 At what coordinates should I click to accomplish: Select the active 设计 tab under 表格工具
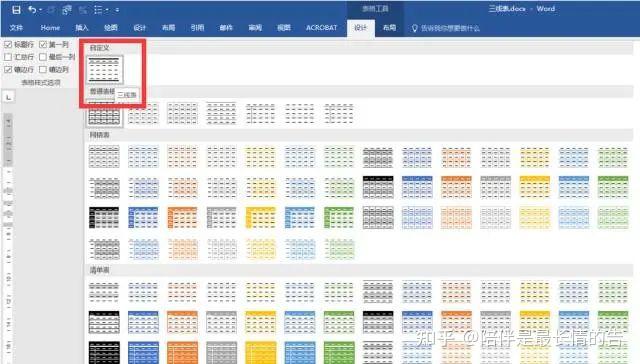(x=360, y=28)
